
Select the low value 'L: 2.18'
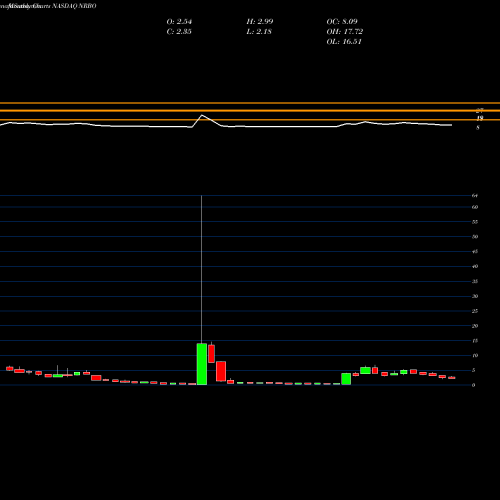coord(259,31)
